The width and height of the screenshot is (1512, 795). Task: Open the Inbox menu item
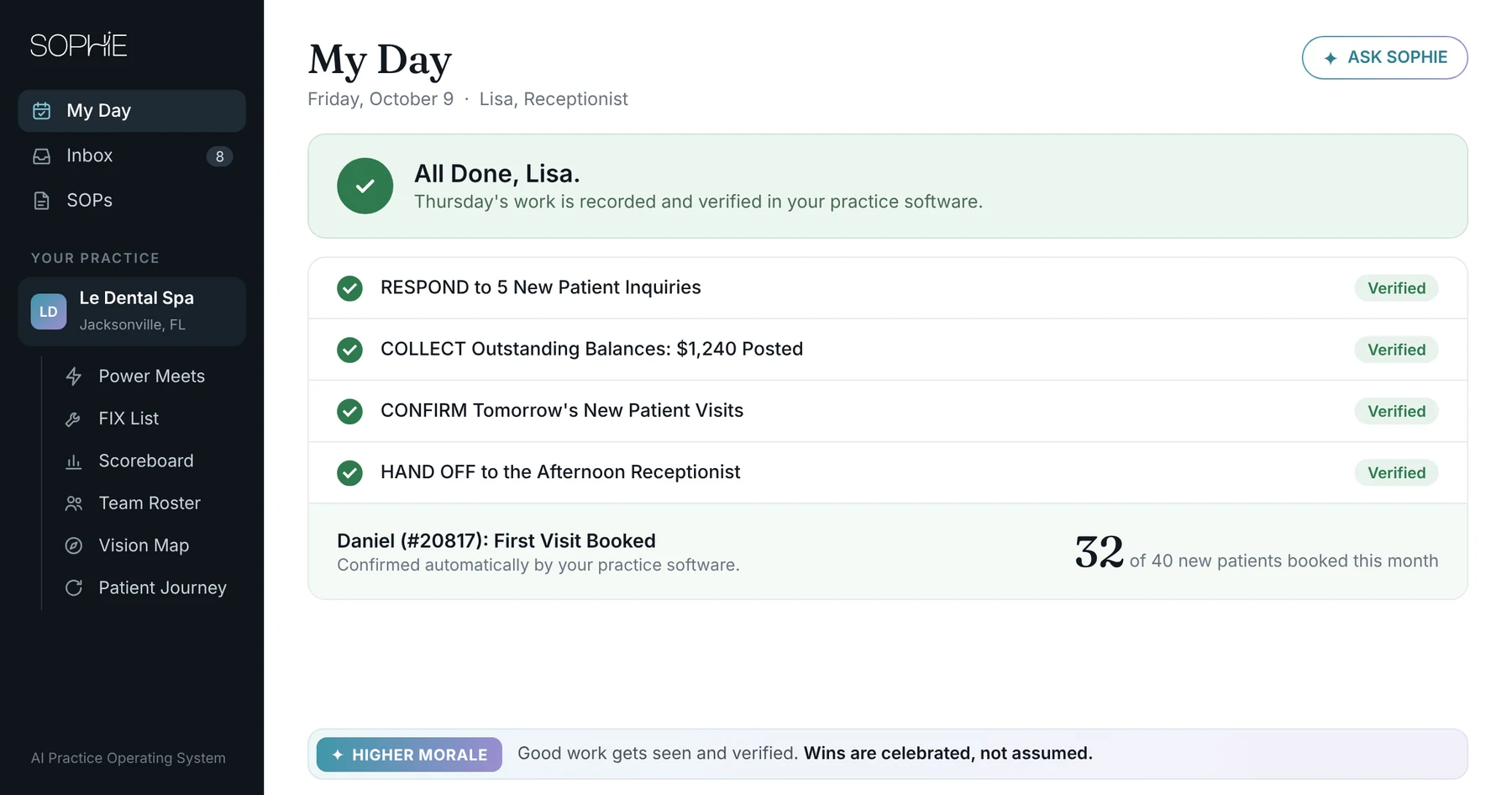click(132, 156)
